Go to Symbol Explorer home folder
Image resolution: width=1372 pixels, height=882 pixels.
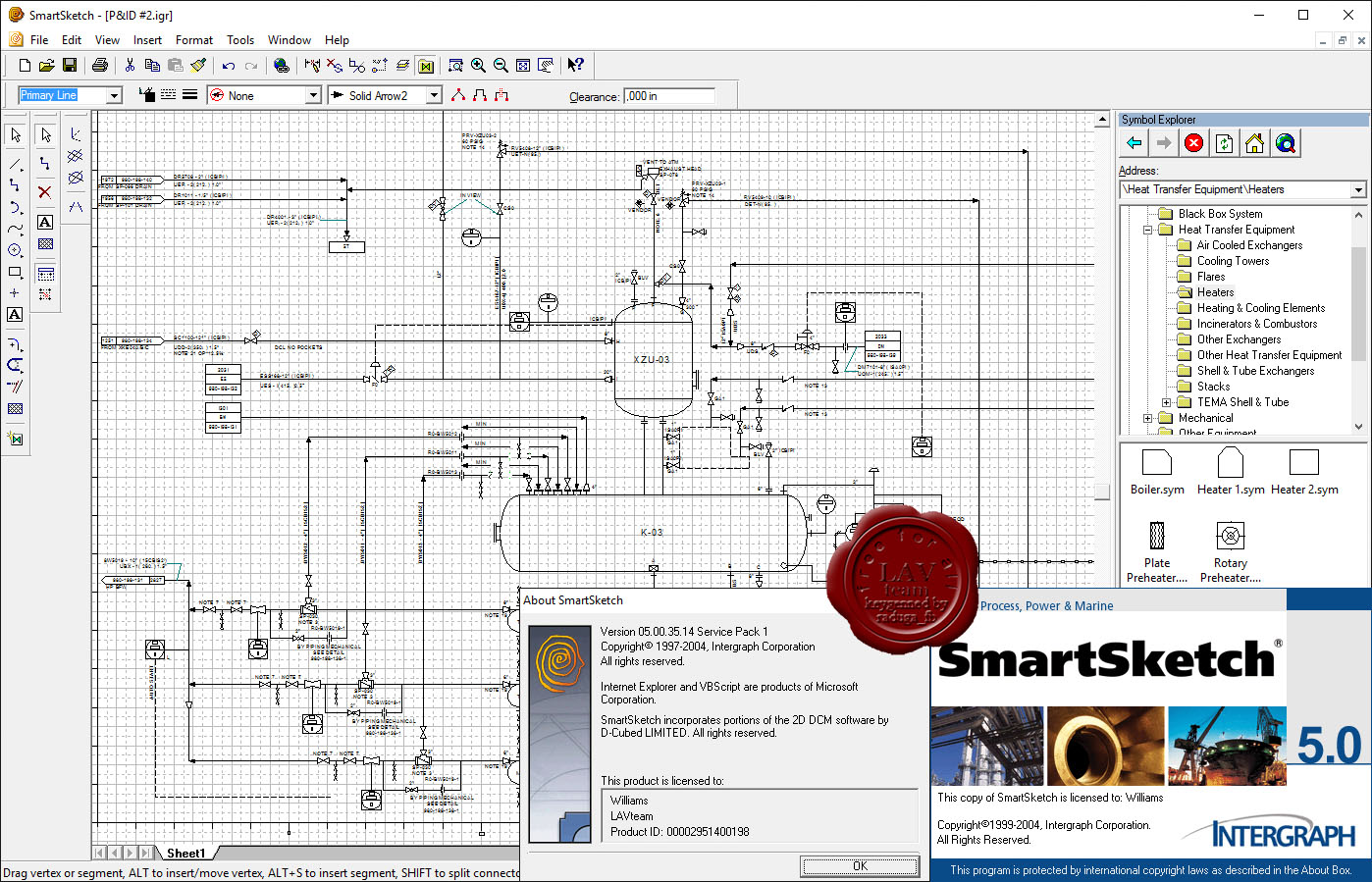pyautogui.click(x=1254, y=143)
